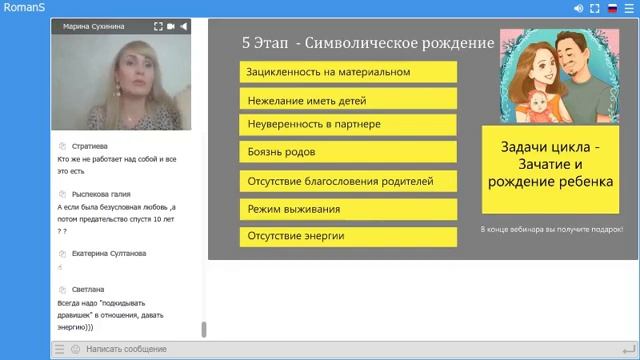
Task: Toggle the camera icon on the video panel
Action: coord(171,27)
